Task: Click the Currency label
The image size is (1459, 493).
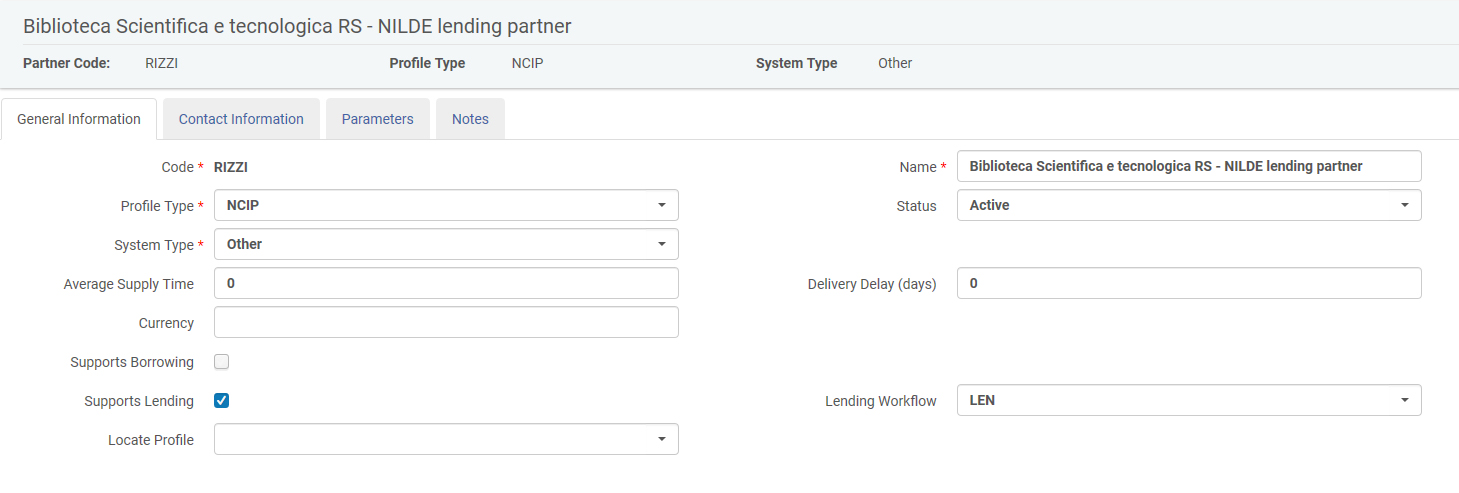Action: 166,323
